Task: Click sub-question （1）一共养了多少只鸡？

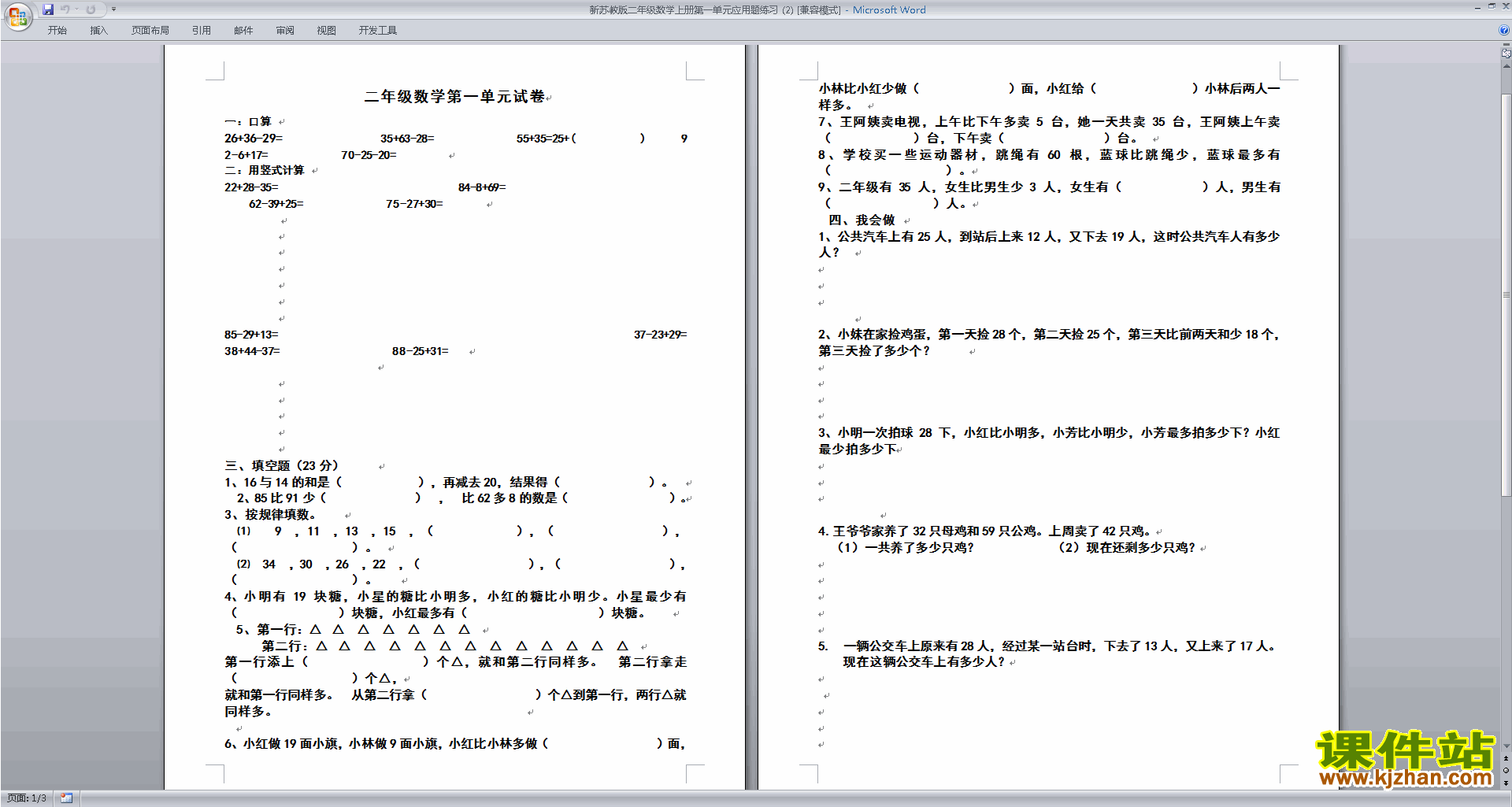Action: 903,548
